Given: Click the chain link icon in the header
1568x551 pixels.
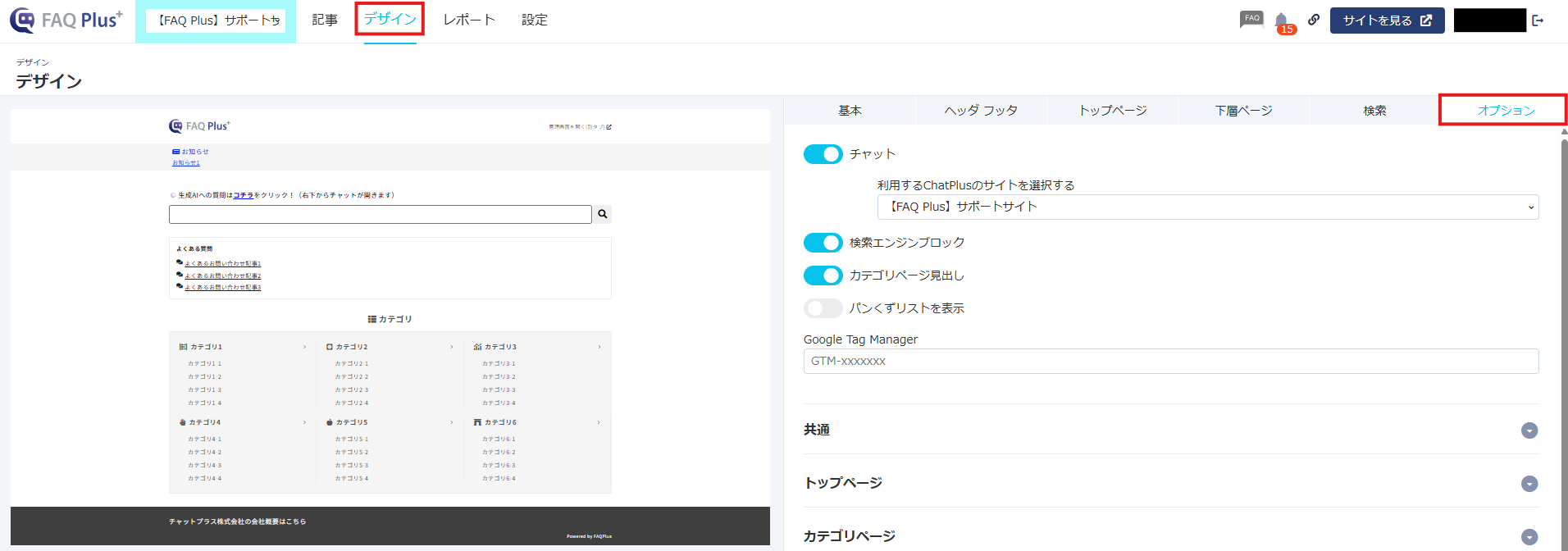Looking at the screenshot, I should point(1314,20).
